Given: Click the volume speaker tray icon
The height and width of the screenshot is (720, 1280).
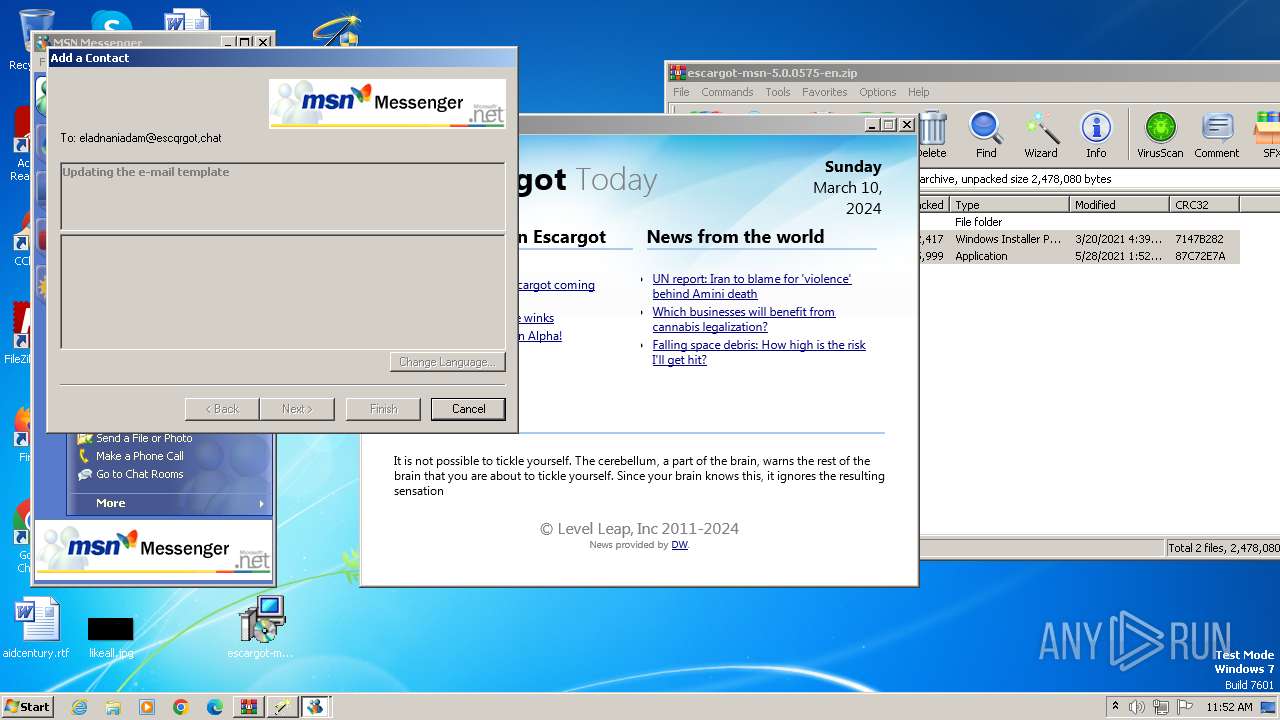Looking at the screenshot, I should click(1137, 707).
